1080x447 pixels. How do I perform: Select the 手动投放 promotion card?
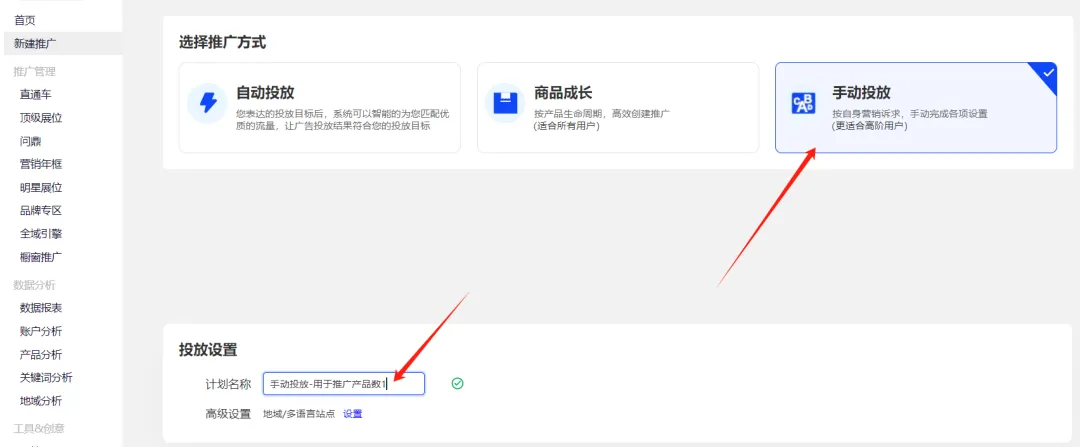tap(916, 107)
